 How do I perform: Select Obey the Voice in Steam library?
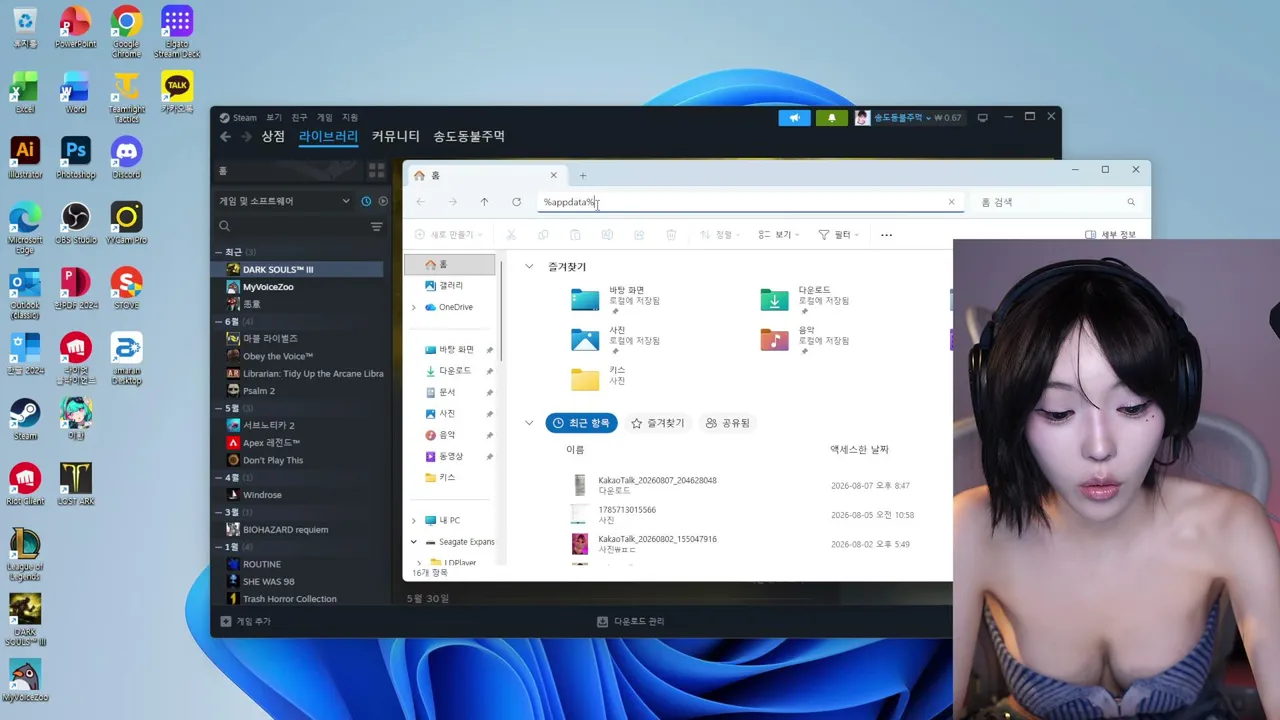point(299,356)
